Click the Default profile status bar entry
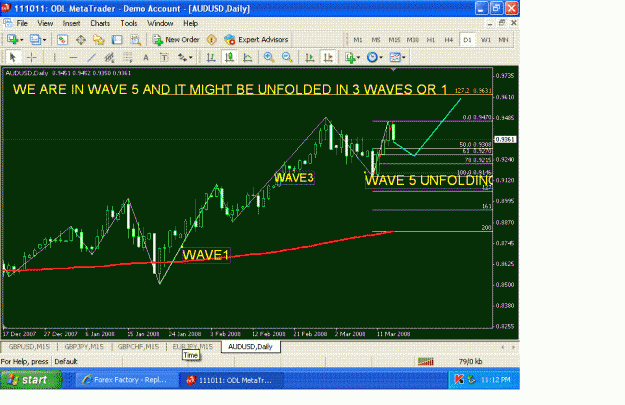Image resolution: width=625 pixels, height=405 pixels. click(66, 362)
